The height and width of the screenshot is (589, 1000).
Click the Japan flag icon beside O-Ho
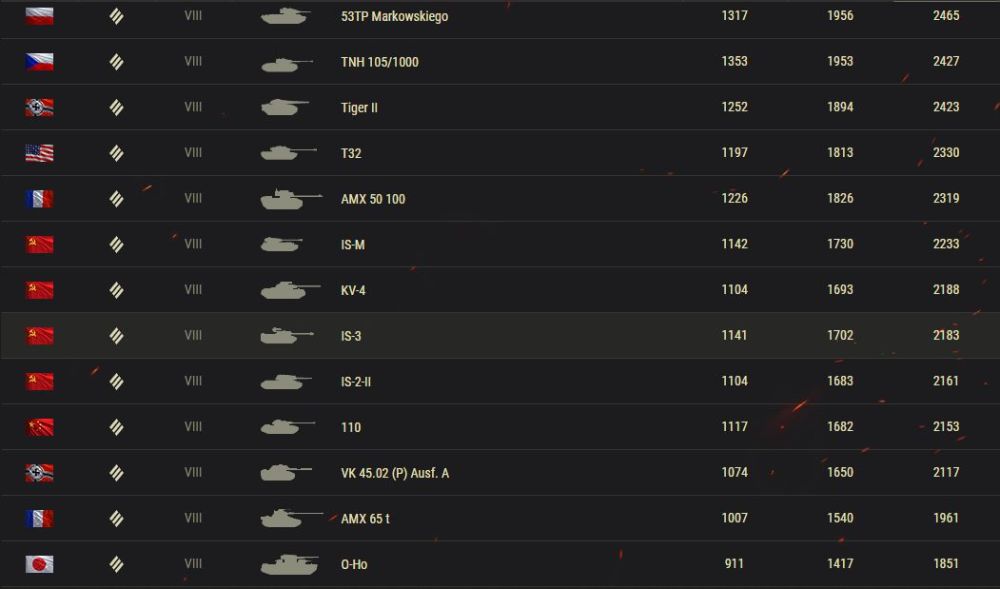point(40,564)
